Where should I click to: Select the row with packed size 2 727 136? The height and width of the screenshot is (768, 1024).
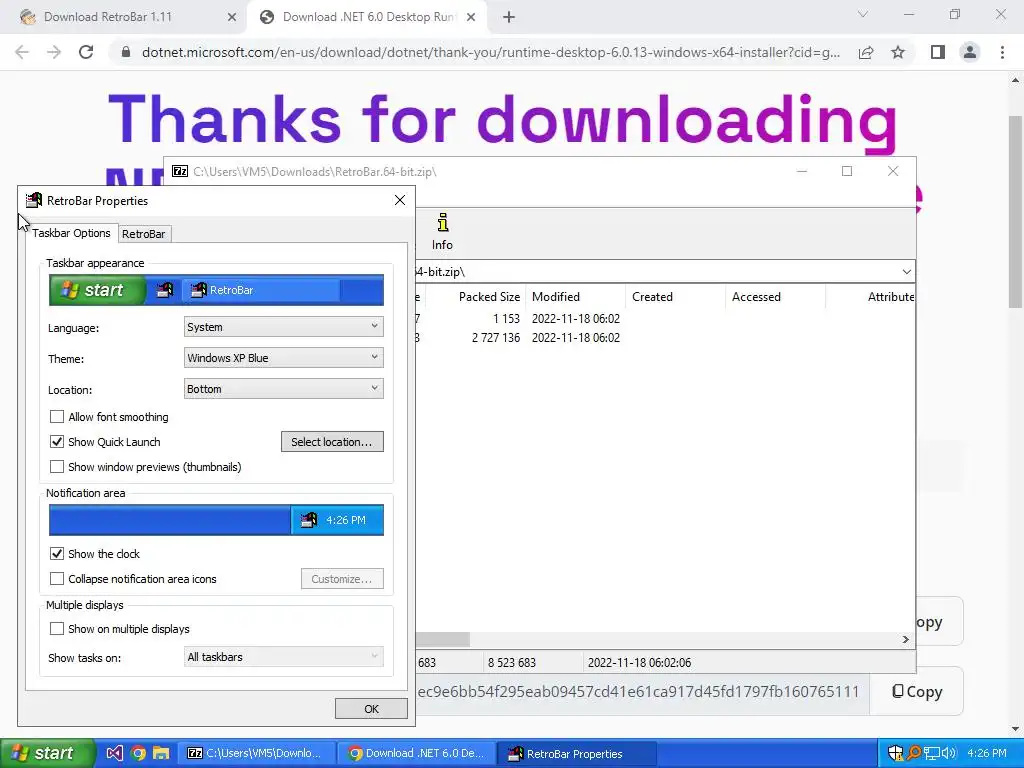pyautogui.click(x=665, y=338)
